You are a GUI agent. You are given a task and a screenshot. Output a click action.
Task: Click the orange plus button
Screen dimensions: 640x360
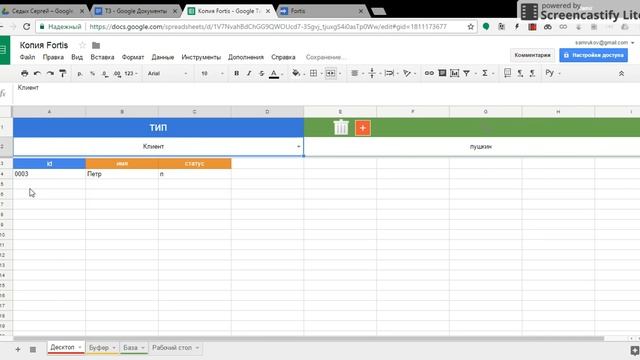362,128
